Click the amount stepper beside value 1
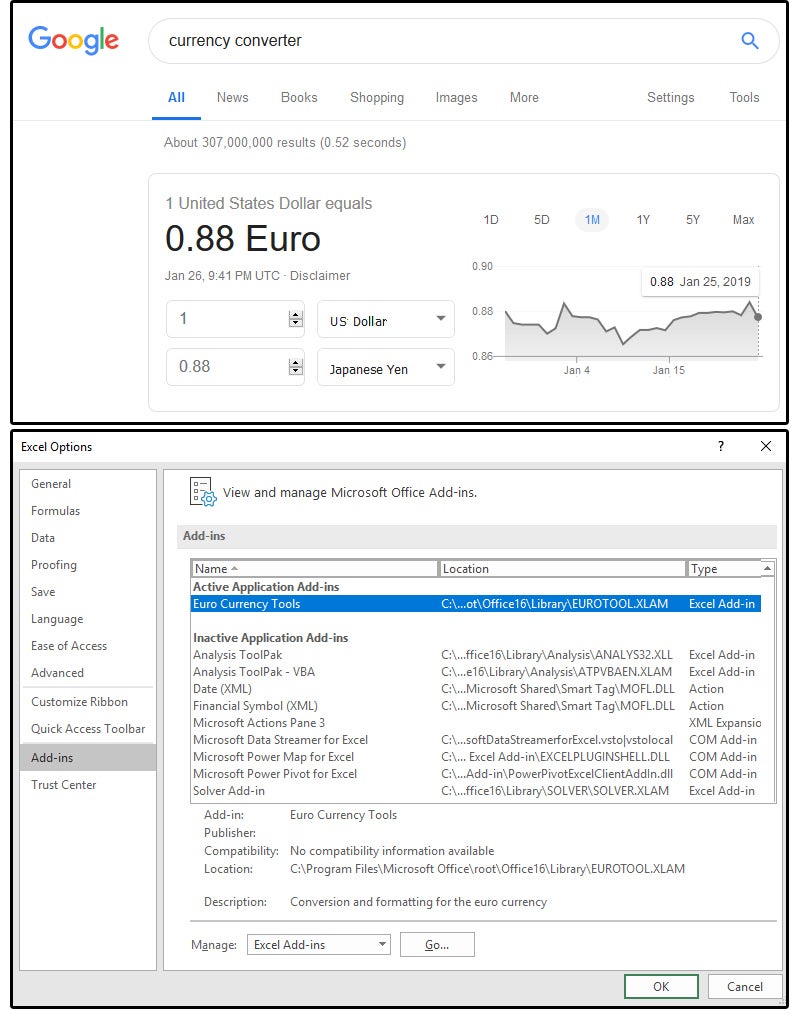798x1014 pixels. pos(296,319)
